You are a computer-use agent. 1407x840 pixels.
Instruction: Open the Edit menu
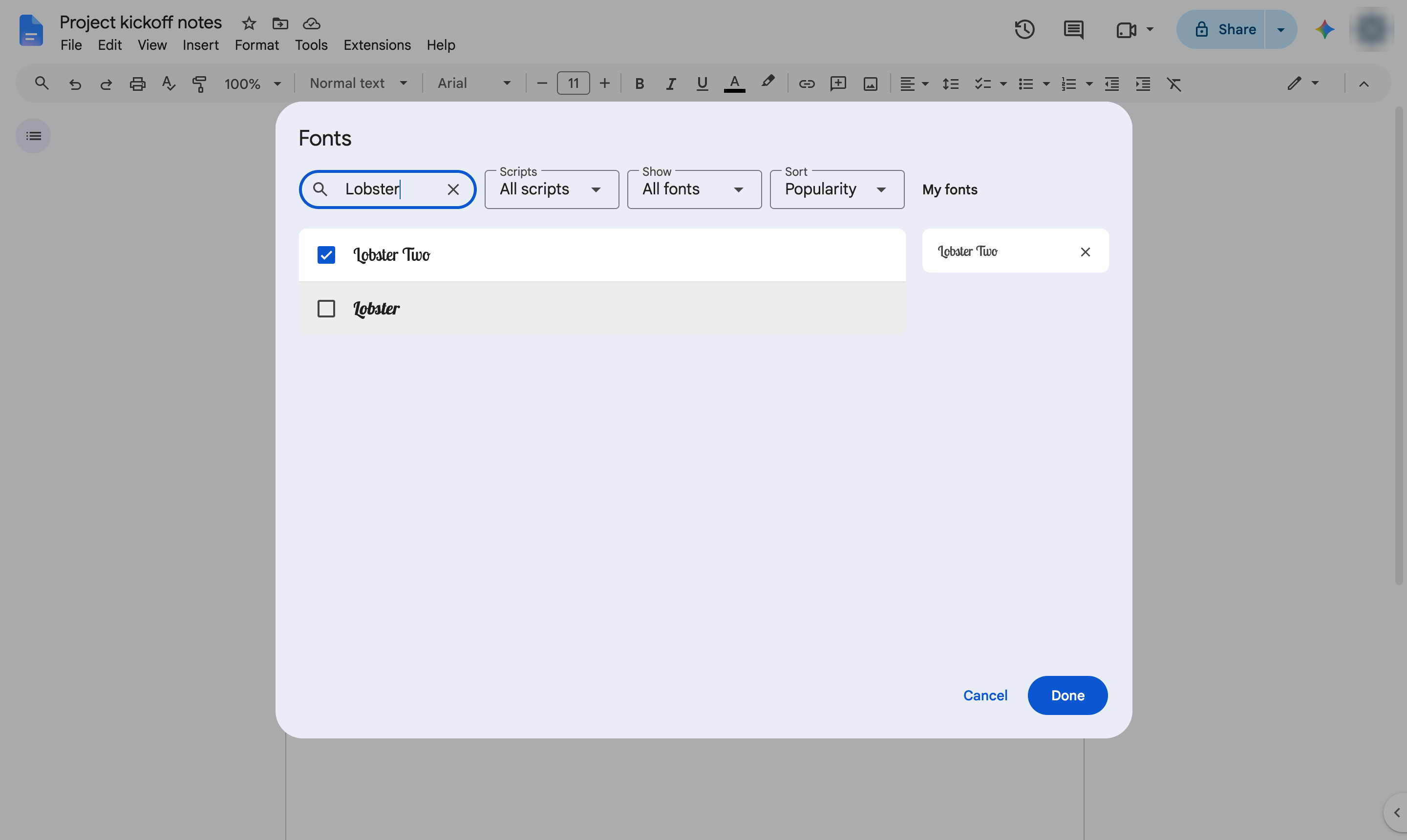(110, 45)
